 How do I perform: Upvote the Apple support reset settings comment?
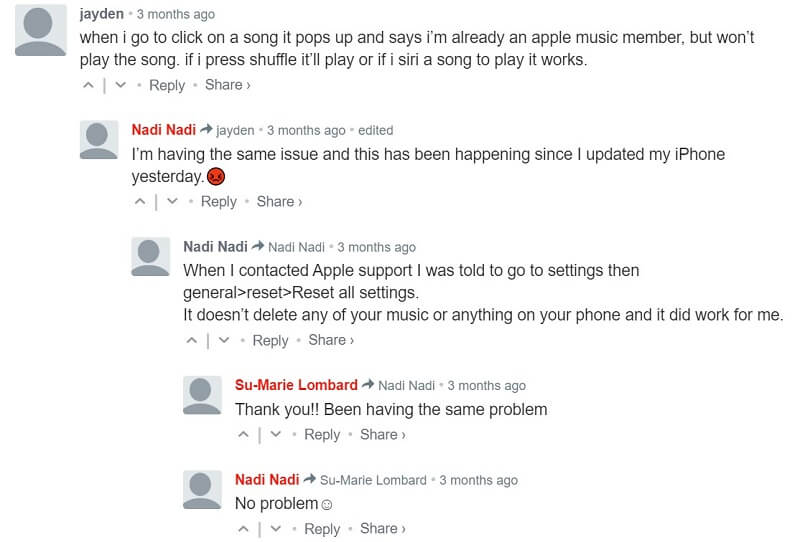pyautogui.click(x=192, y=341)
